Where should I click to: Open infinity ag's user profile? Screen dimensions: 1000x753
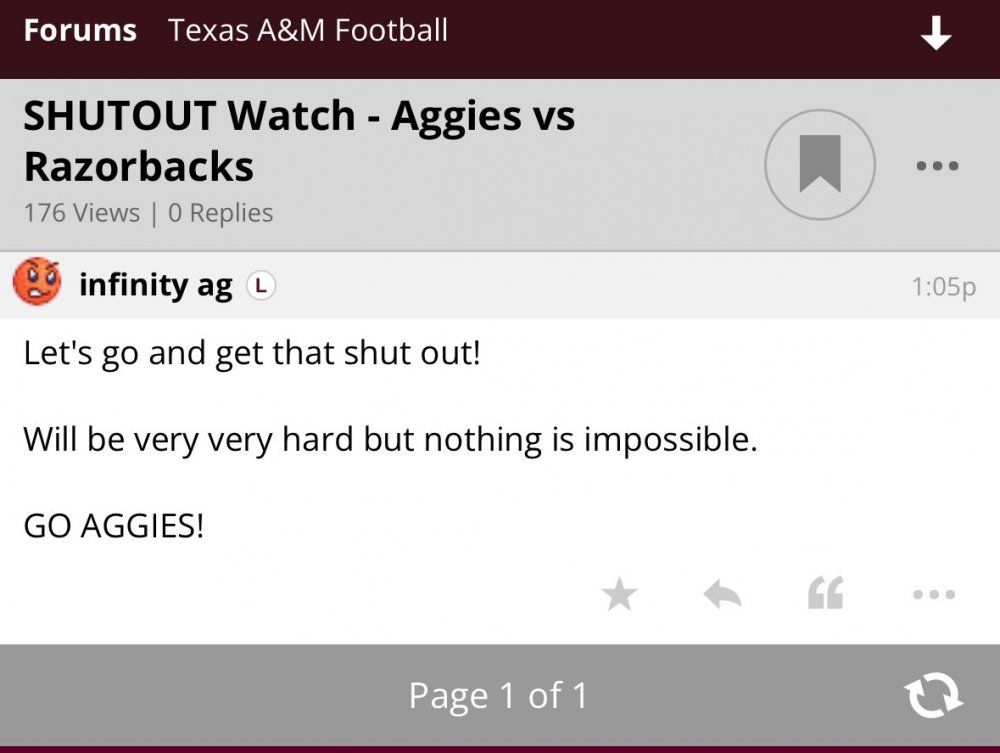(155, 286)
